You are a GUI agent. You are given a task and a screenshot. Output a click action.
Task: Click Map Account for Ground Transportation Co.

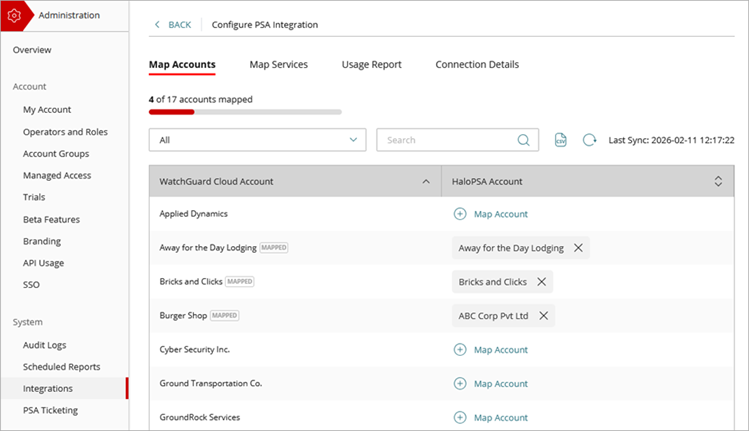pyautogui.click(x=501, y=384)
